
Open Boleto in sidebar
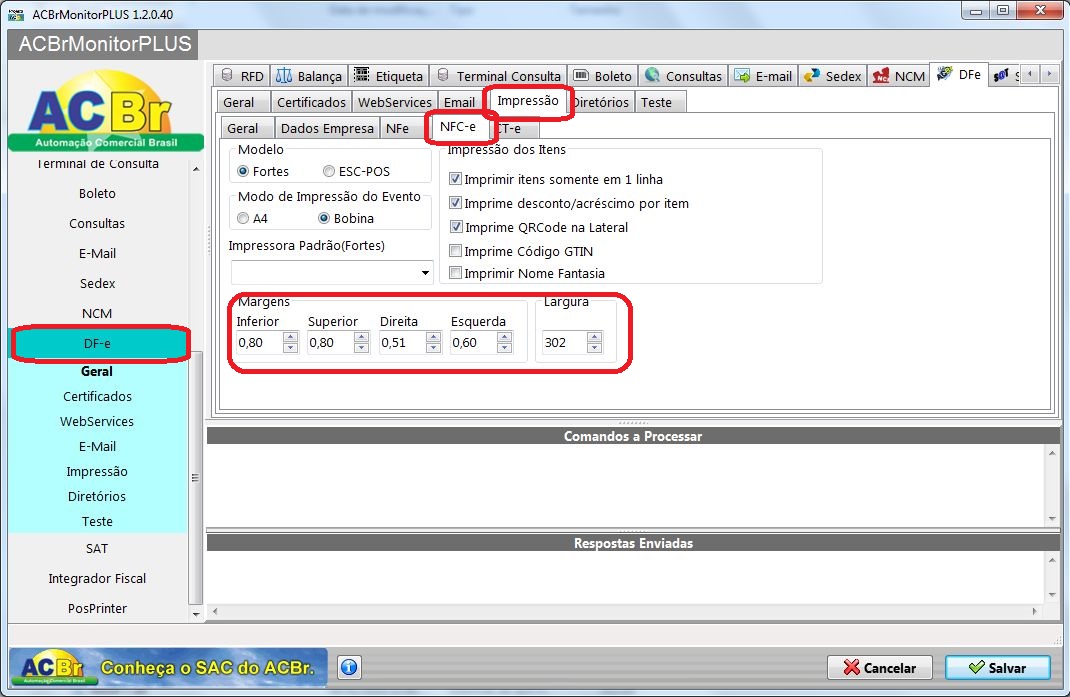pyautogui.click(x=98, y=193)
